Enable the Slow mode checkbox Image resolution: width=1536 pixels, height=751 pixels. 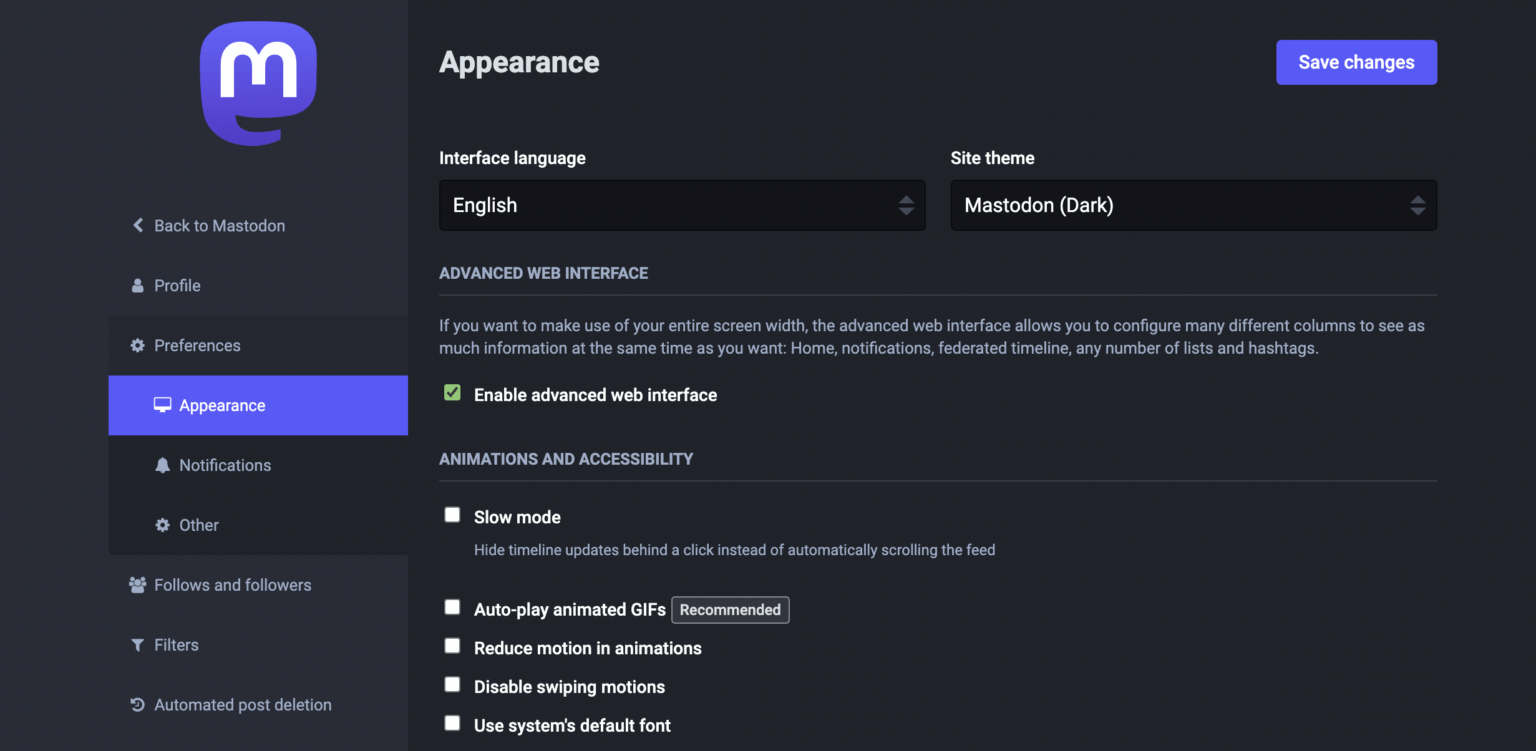tap(452, 515)
